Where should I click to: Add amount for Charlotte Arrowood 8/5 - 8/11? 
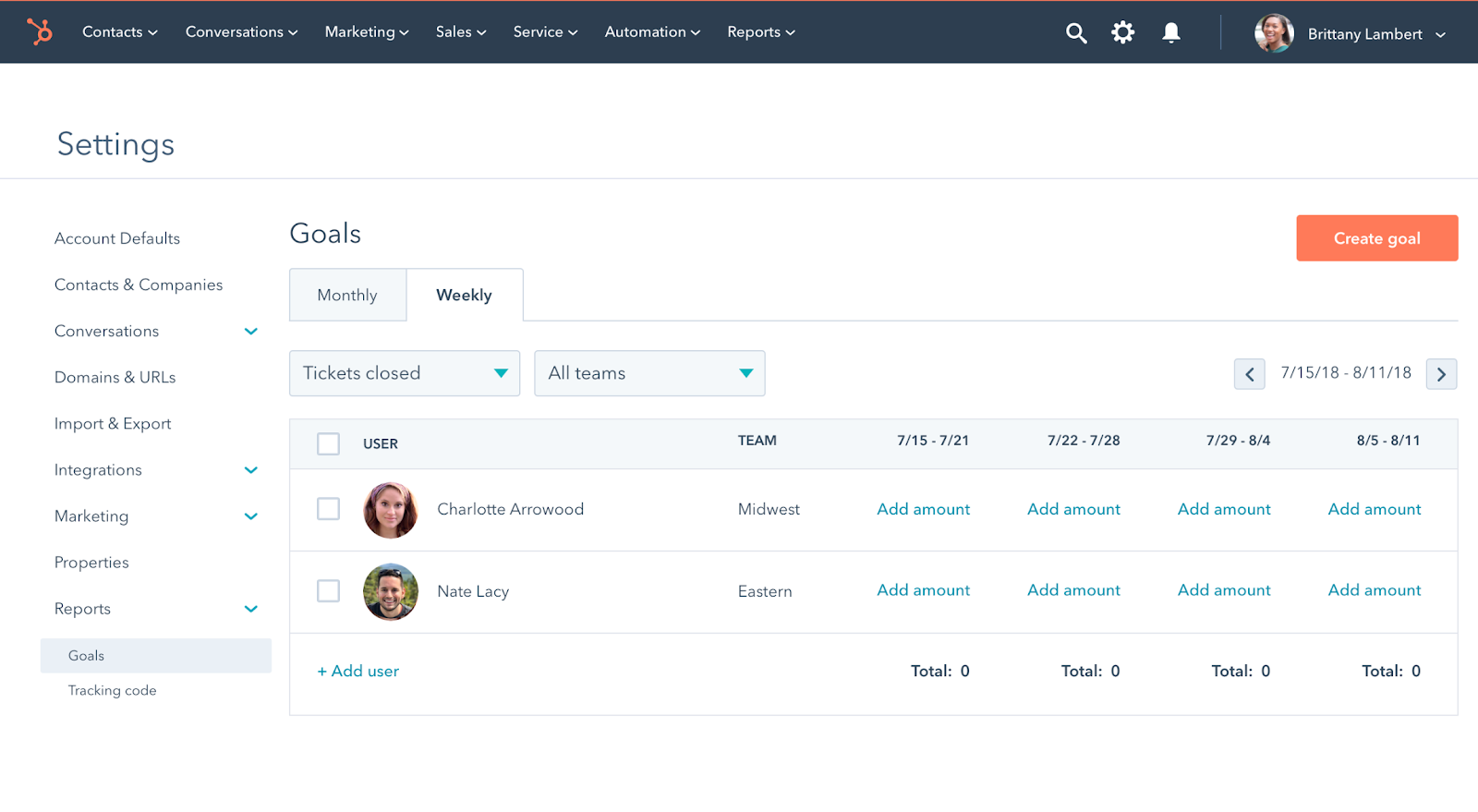(1375, 509)
